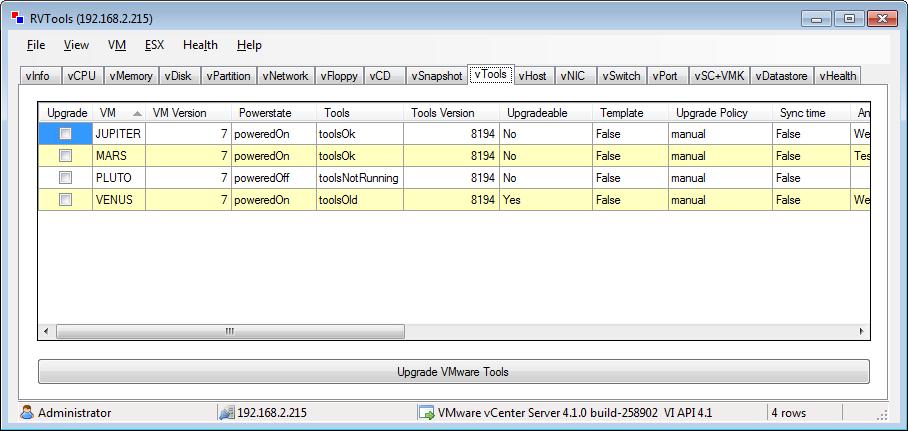The height and width of the screenshot is (431, 908).
Task: Click the Upgrade VMware Tools button
Action: [x=453, y=371]
